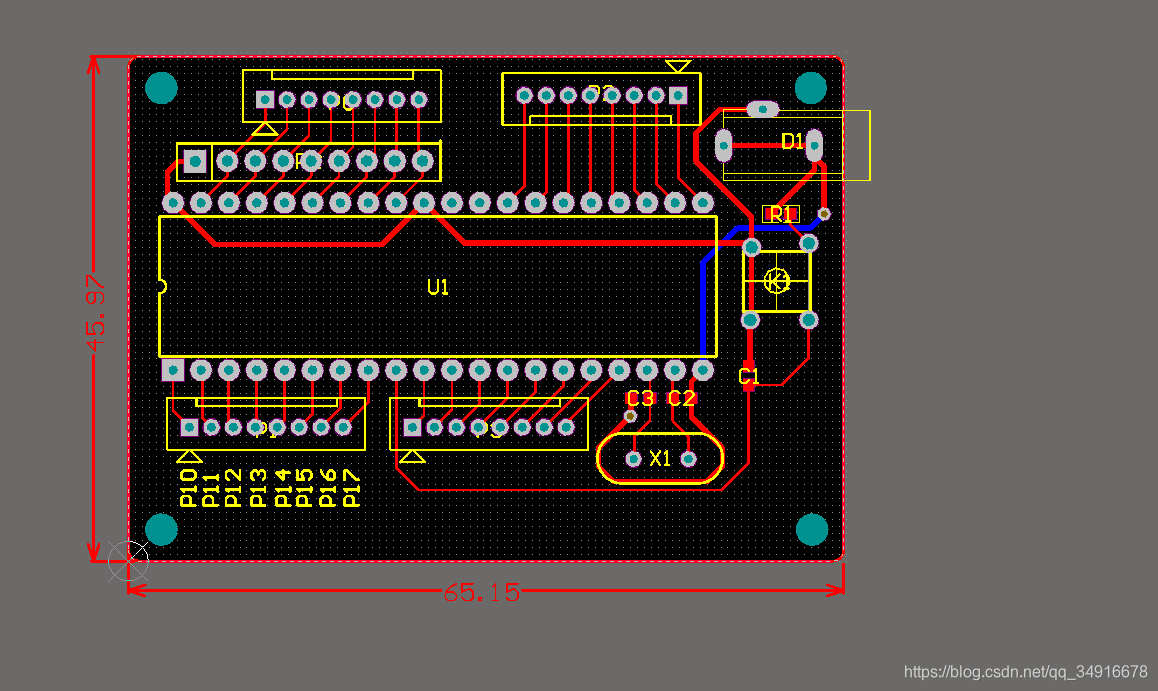Select the P17 silkscreen text
The width and height of the screenshot is (1158, 691).
(352, 487)
